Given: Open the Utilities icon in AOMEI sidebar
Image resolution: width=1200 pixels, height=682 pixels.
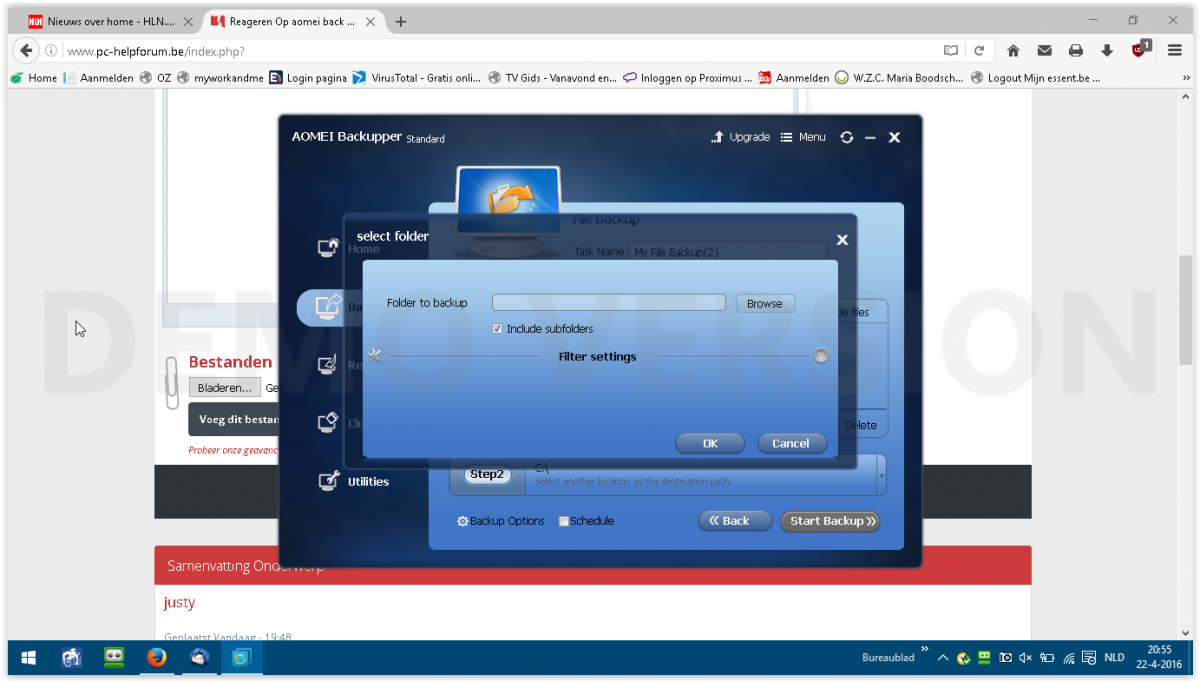Looking at the screenshot, I should click(328, 481).
